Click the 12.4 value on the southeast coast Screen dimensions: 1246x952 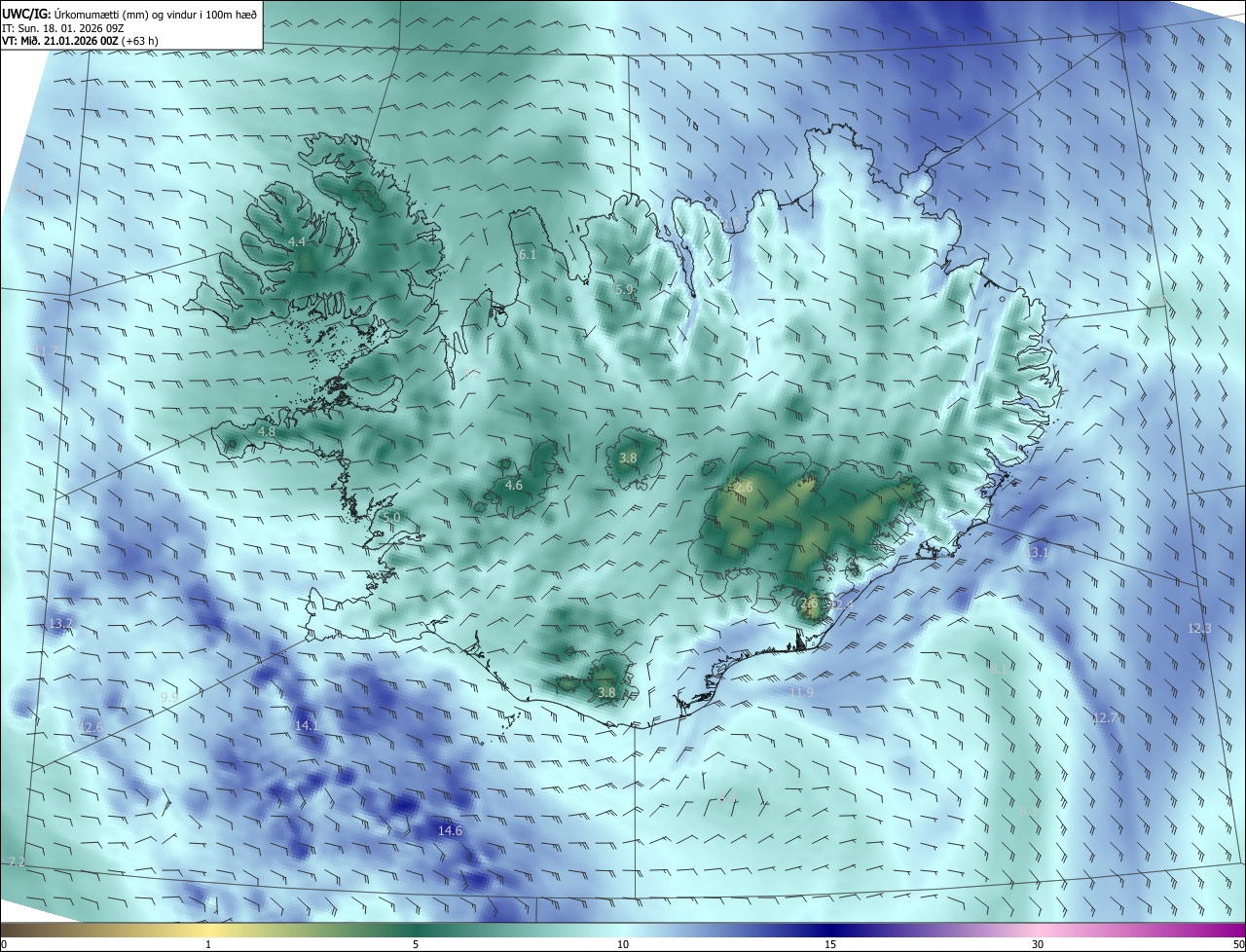(x=842, y=605)
